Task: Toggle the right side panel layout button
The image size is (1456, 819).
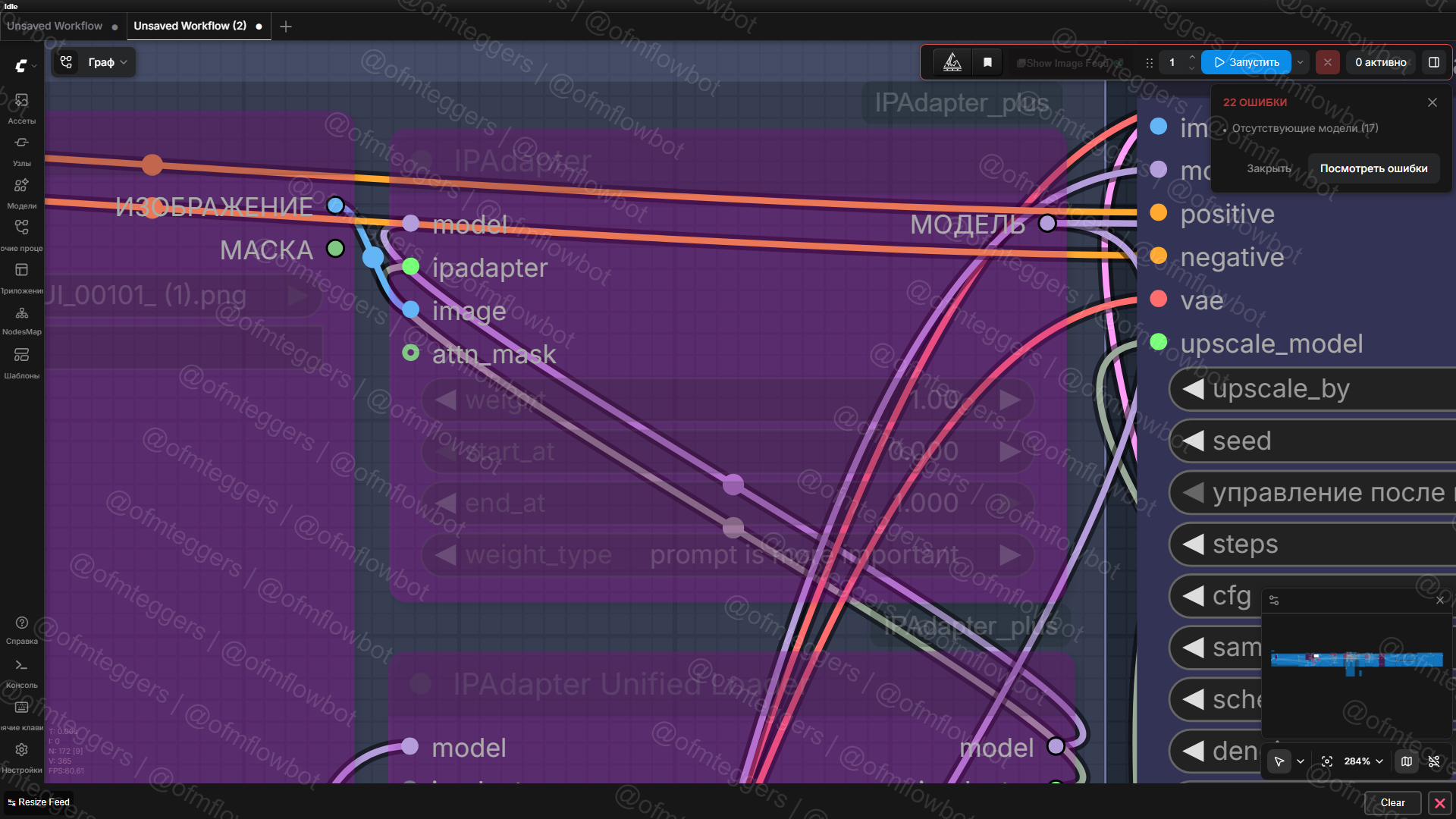Action: pyautogui.click(x=1434, y=62)
